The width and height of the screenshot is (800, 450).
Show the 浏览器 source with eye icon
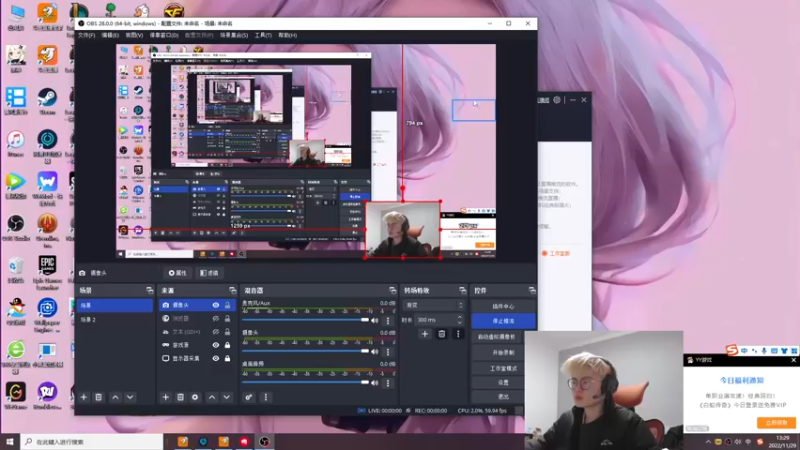216,318
